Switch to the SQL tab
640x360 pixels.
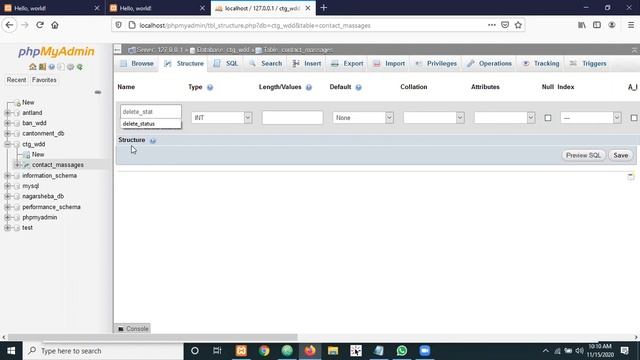(x=226, y=64)
